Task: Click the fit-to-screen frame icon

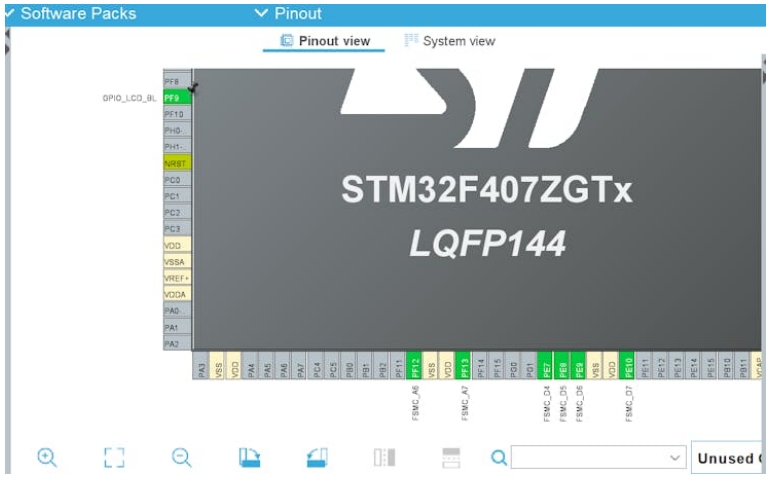Action: tap(114, 457)
